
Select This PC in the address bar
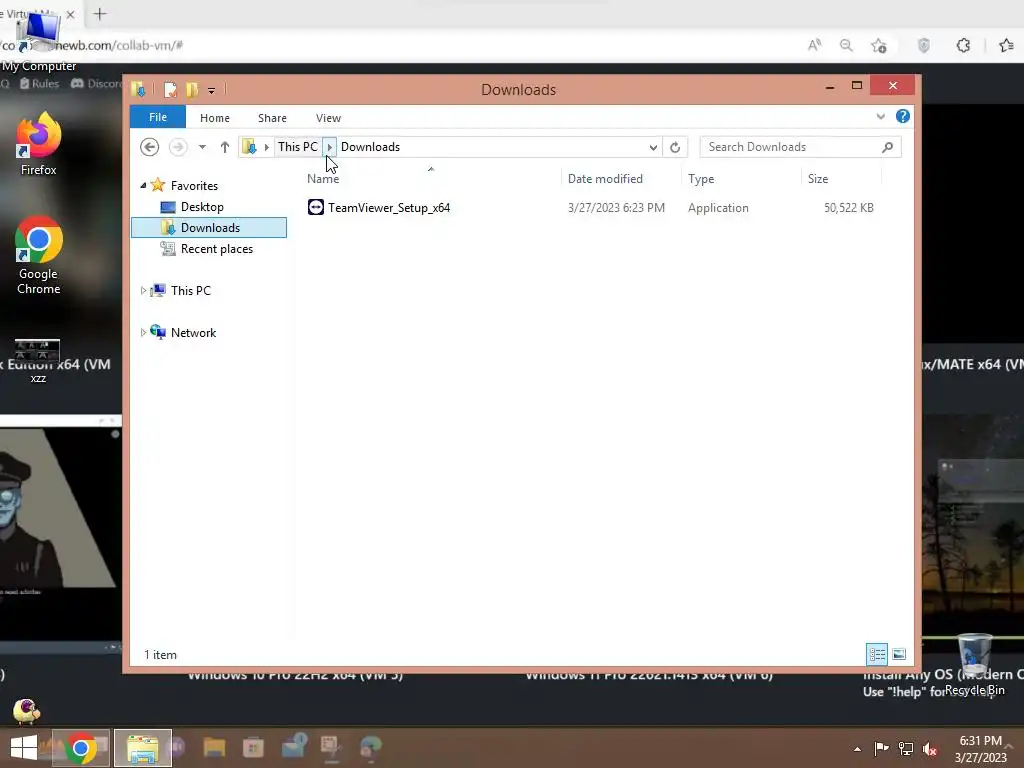pyautogui.click(x=298, y=147)
